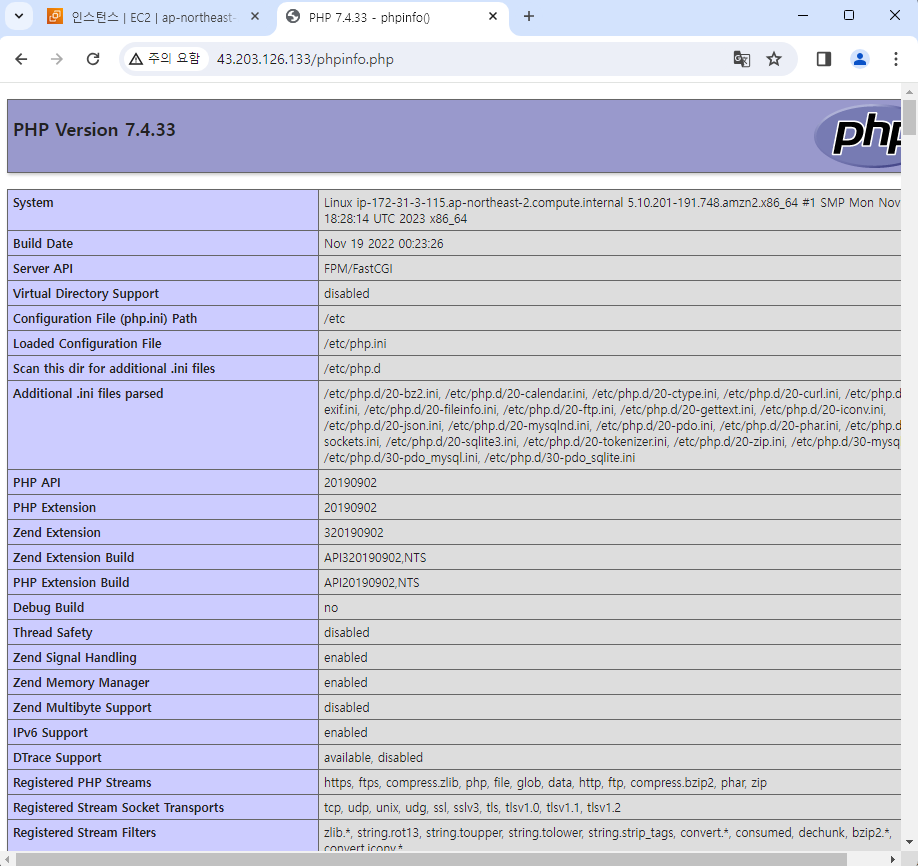This screenshot has height=866, width=918.
Task: Click the Configuration File (php.ini) Path label
Action: click(105, 319)
